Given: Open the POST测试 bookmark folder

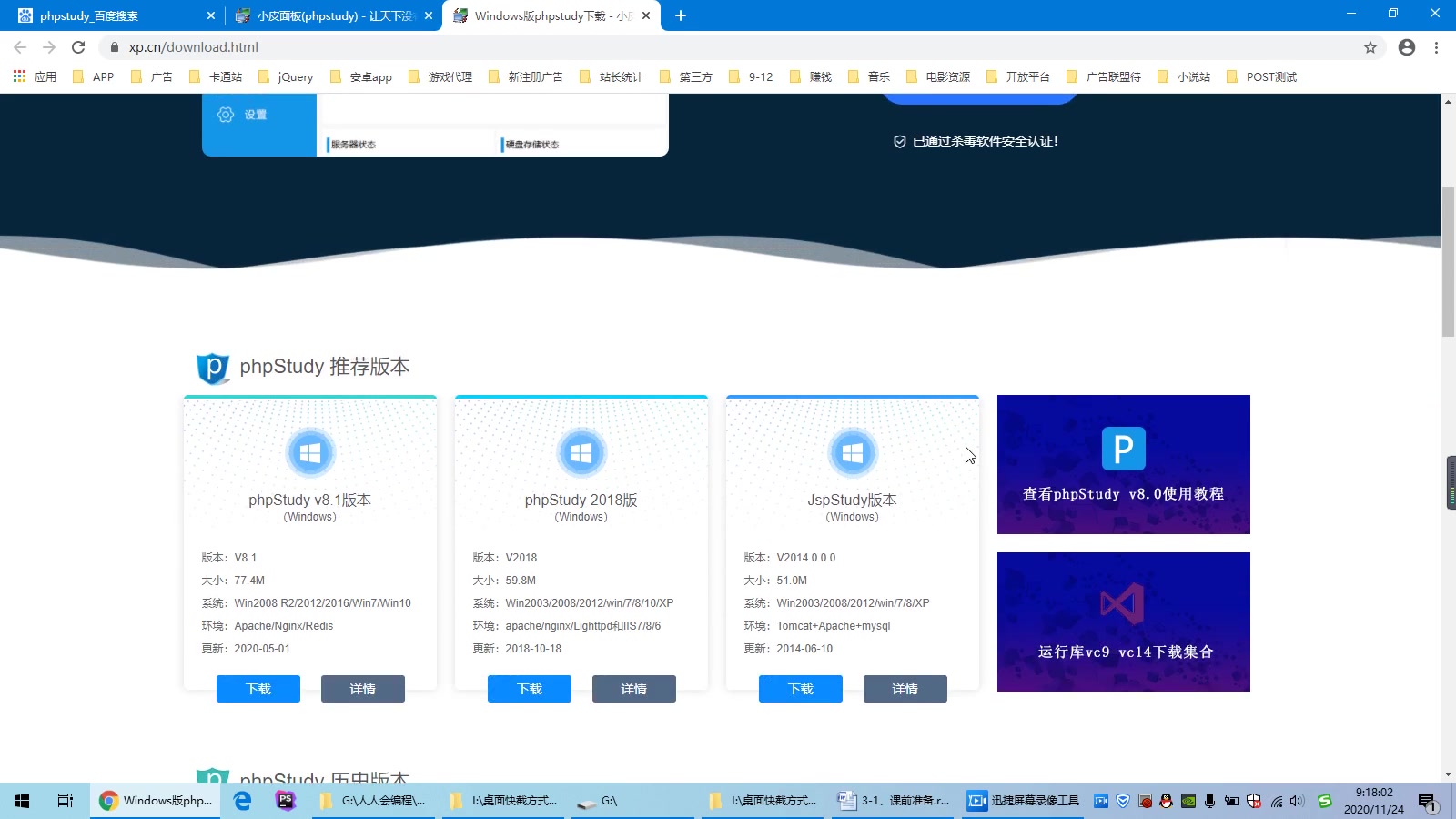Looking at the screenshot, I should click(x=1261, y=76).
